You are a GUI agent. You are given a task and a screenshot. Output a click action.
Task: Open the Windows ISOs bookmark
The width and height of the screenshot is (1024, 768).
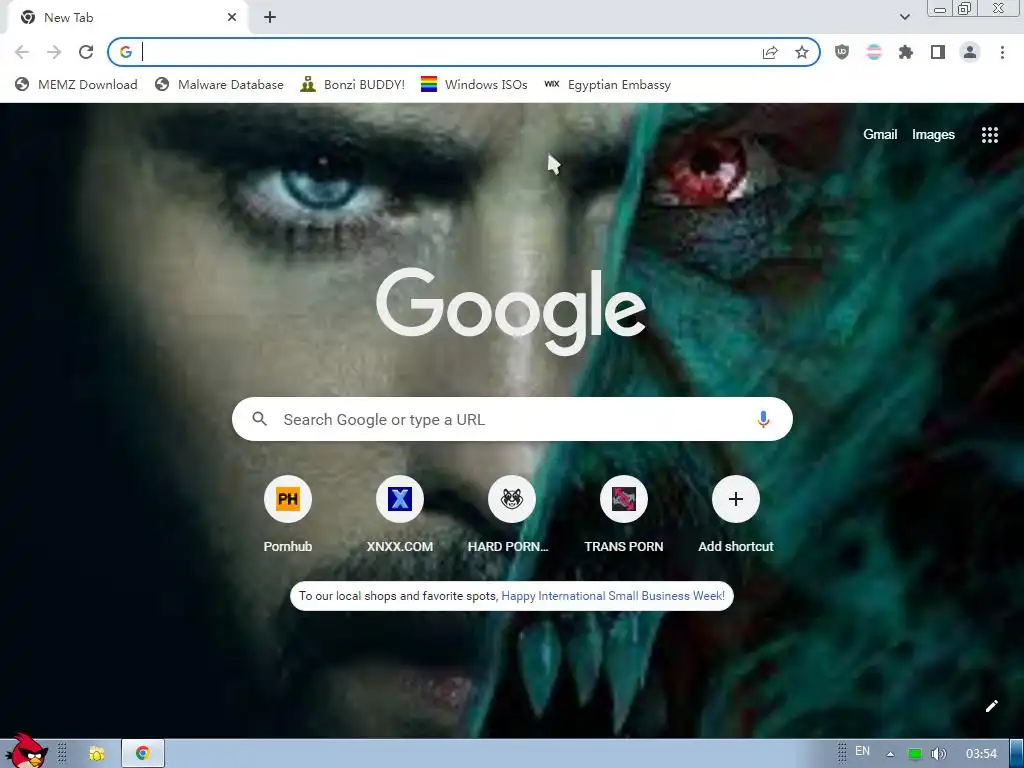(x=474, y=84)
